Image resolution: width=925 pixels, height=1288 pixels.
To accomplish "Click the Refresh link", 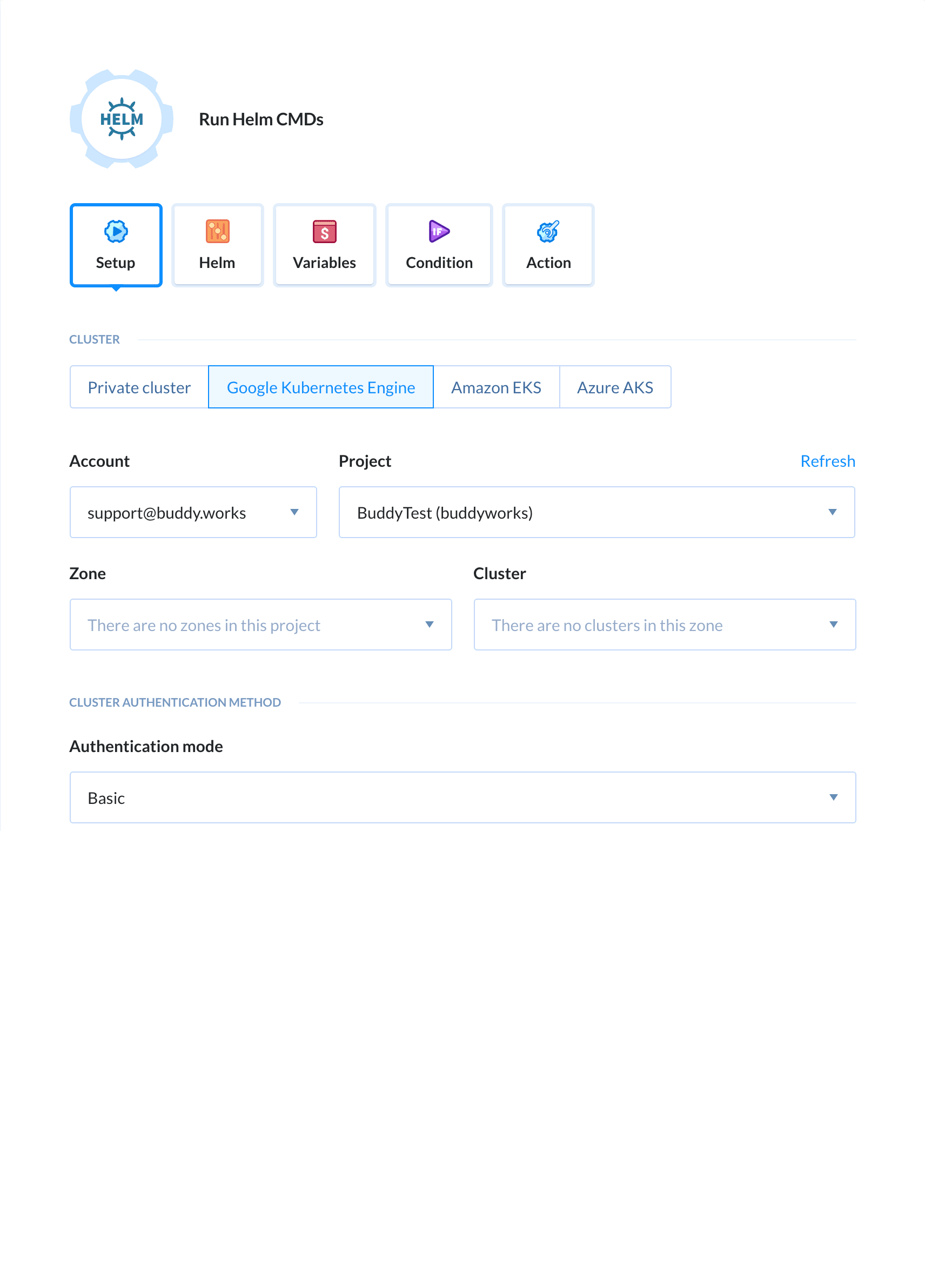I will [x=828, y=460].
